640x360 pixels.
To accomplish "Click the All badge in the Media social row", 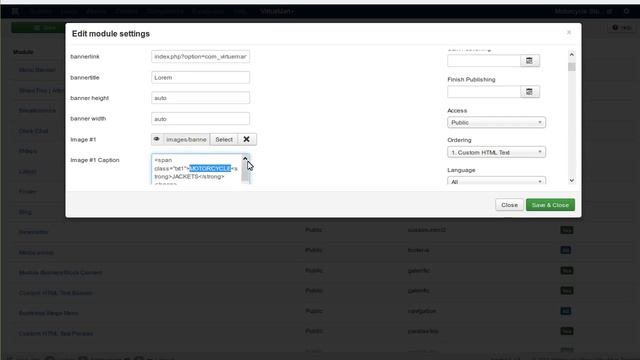I will click(565, 250).
